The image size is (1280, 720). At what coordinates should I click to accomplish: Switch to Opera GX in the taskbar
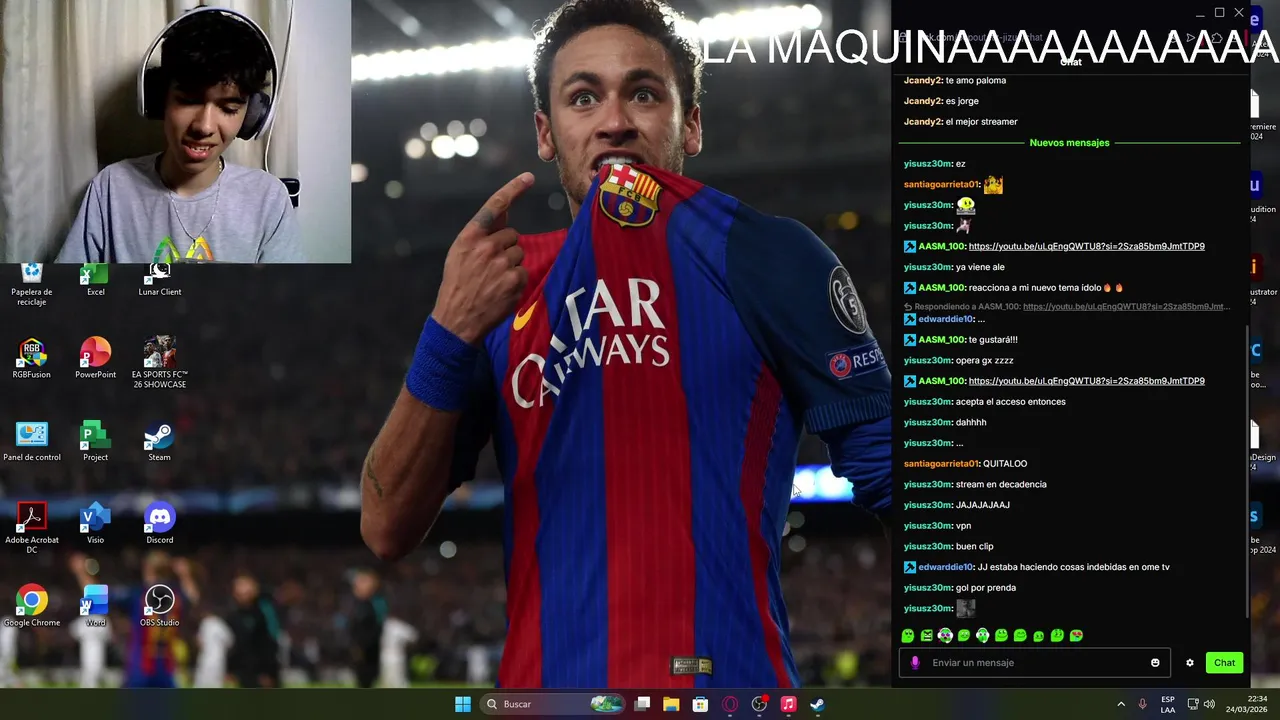coord(730,704)
